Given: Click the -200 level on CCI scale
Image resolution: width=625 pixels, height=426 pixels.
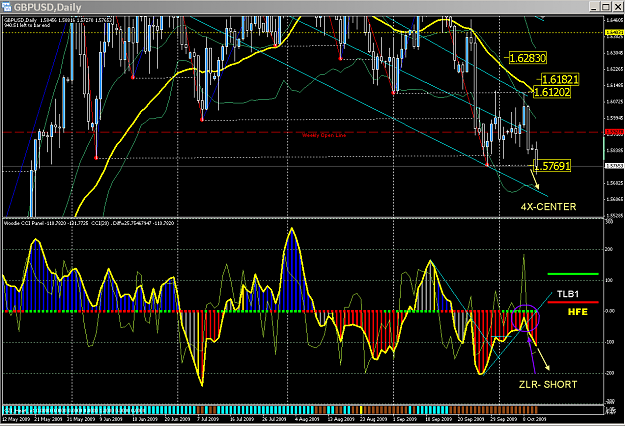Looking at the screenshot, I should pos(610,374).
